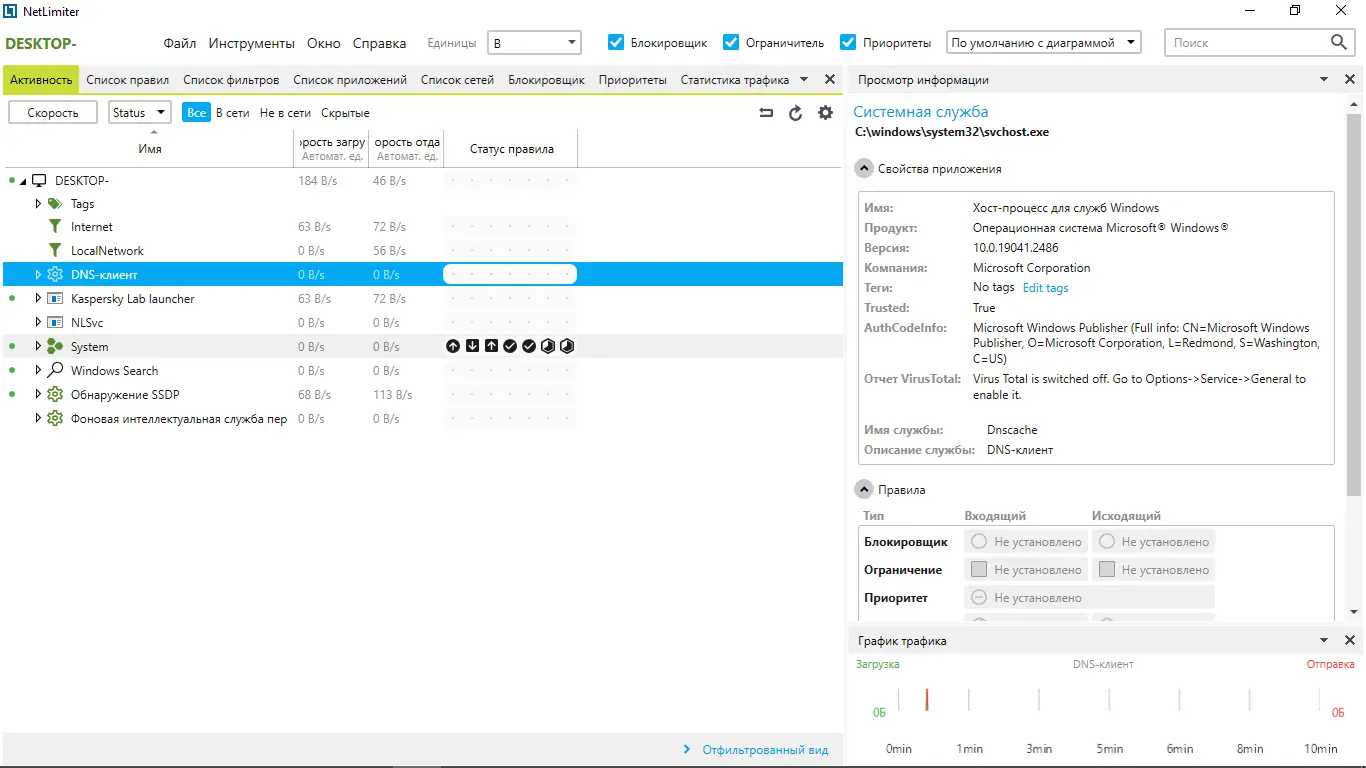This screenshot has height=768, width=1366.
Task: Click inside the Поиск search field
Action: click(x=1240, y=42)
